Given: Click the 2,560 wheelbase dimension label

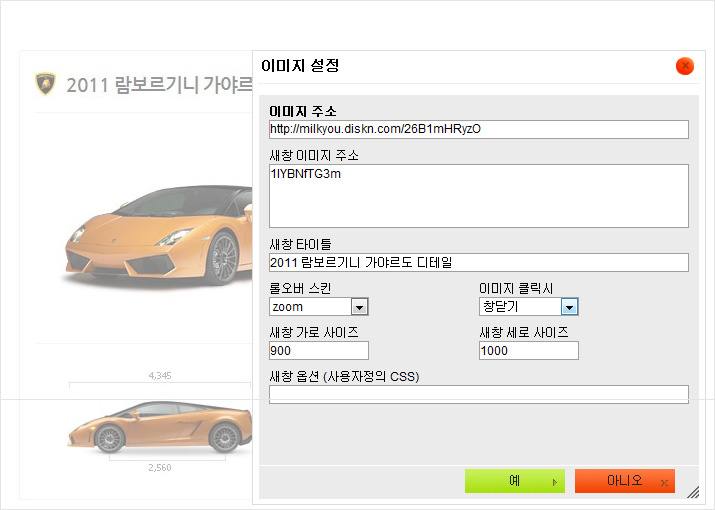Looking at the screenshot, I should click(x=160, y=468).
